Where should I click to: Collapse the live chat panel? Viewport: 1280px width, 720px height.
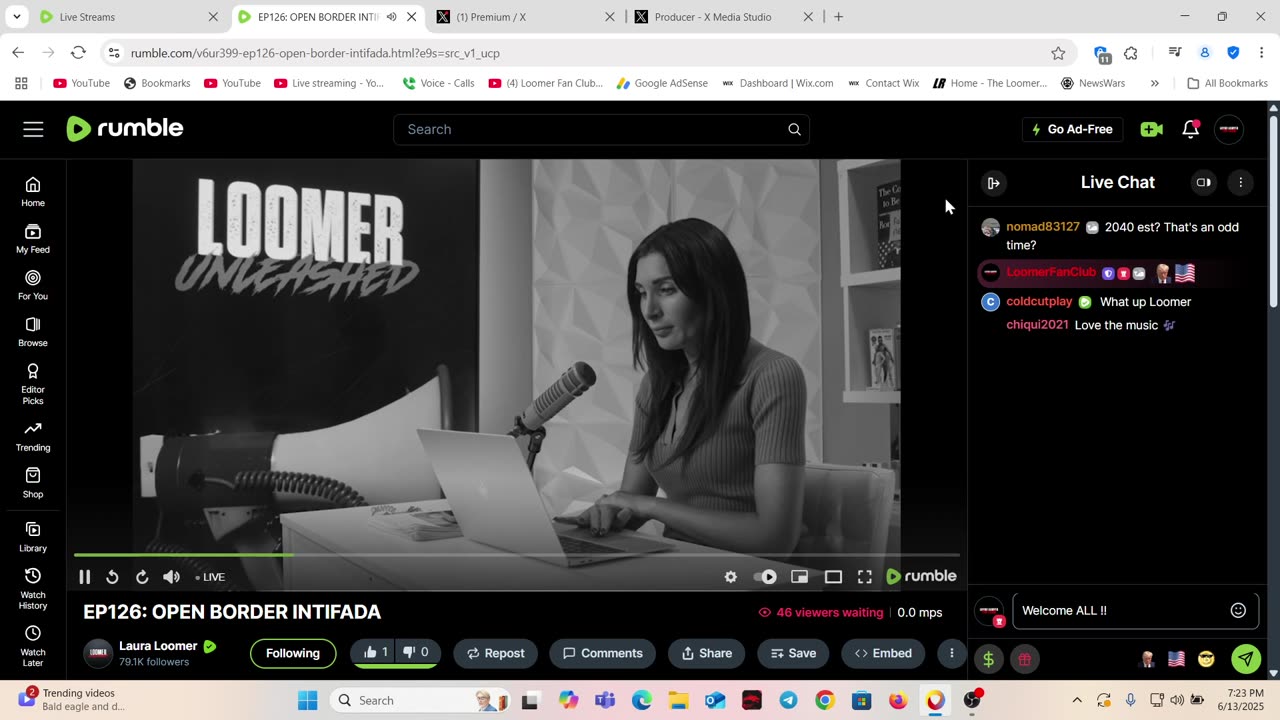[x=993, y=183]
